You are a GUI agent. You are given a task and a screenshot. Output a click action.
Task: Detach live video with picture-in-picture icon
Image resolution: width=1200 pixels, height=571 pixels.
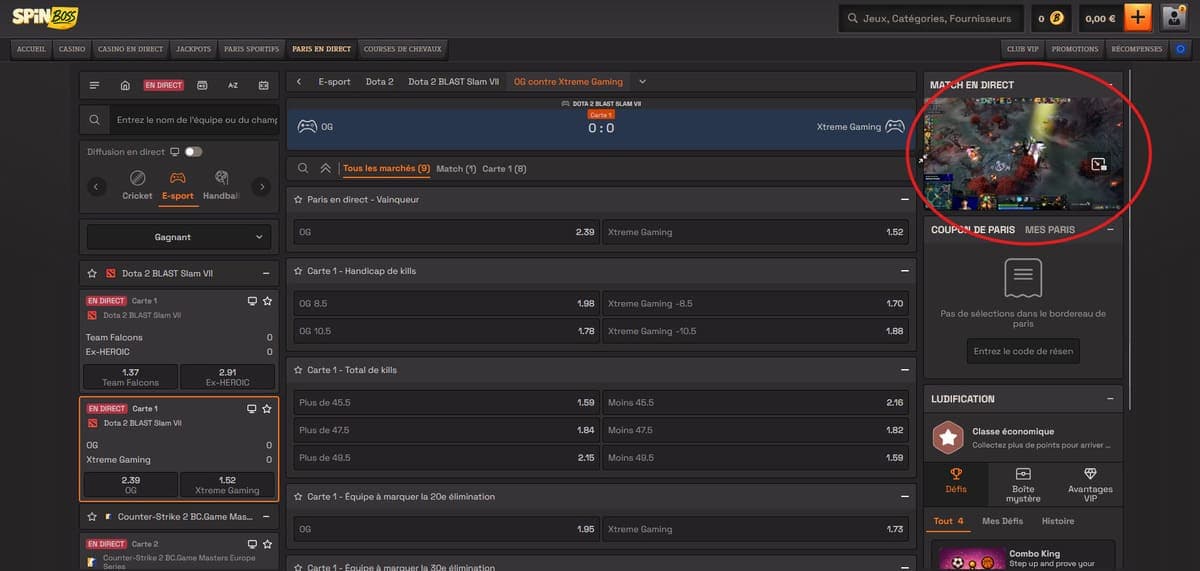[x=1098, y=164]
